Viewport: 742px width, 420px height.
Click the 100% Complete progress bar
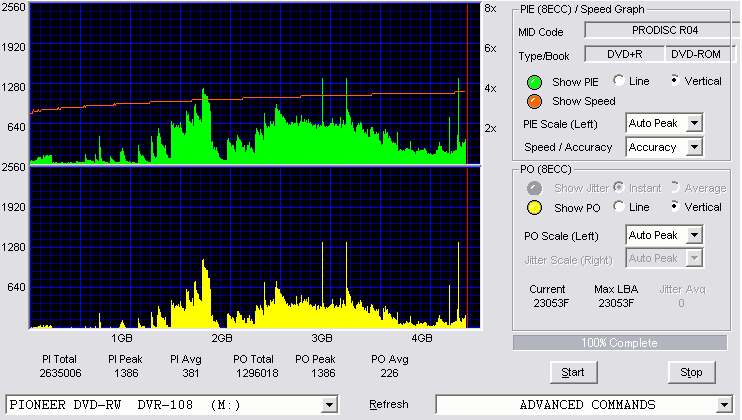coord(619,343)
